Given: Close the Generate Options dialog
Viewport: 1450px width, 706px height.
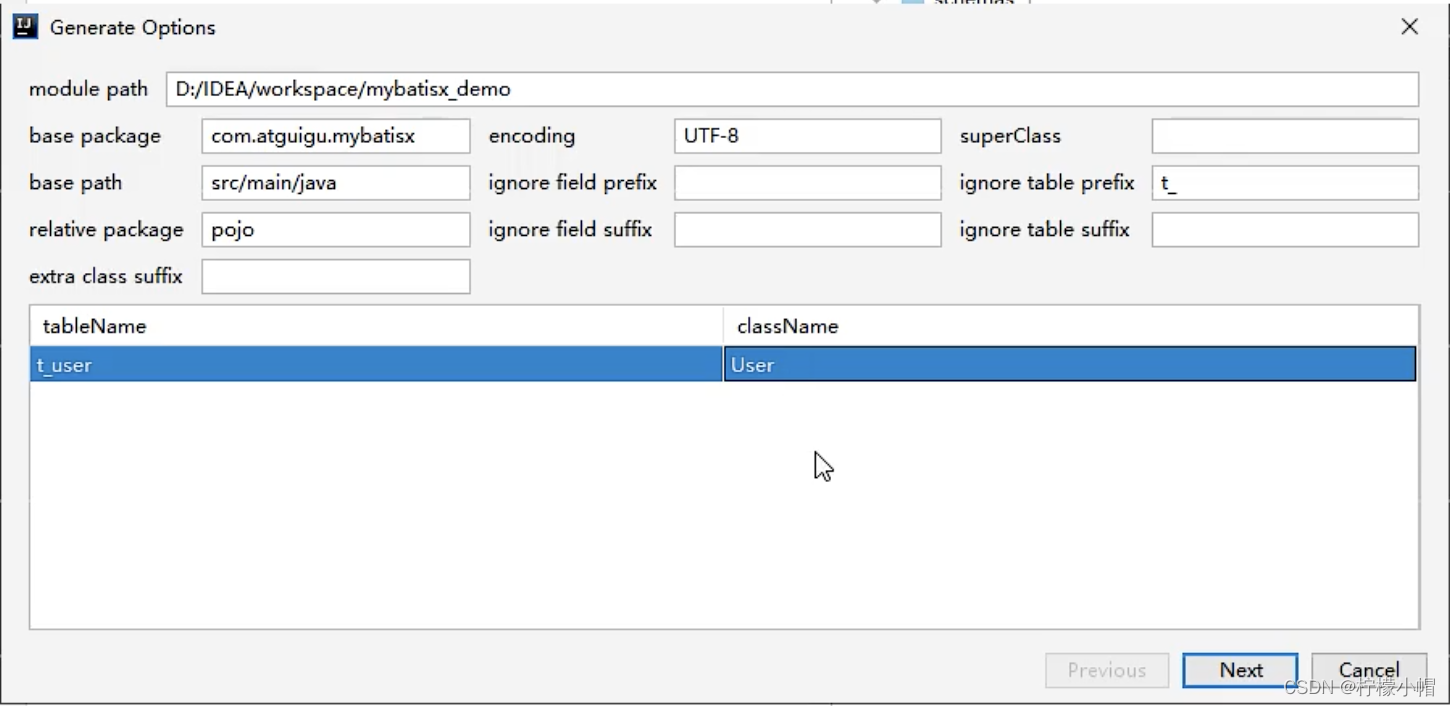Looking at the screenshot, I should [x=1410, y=27].
